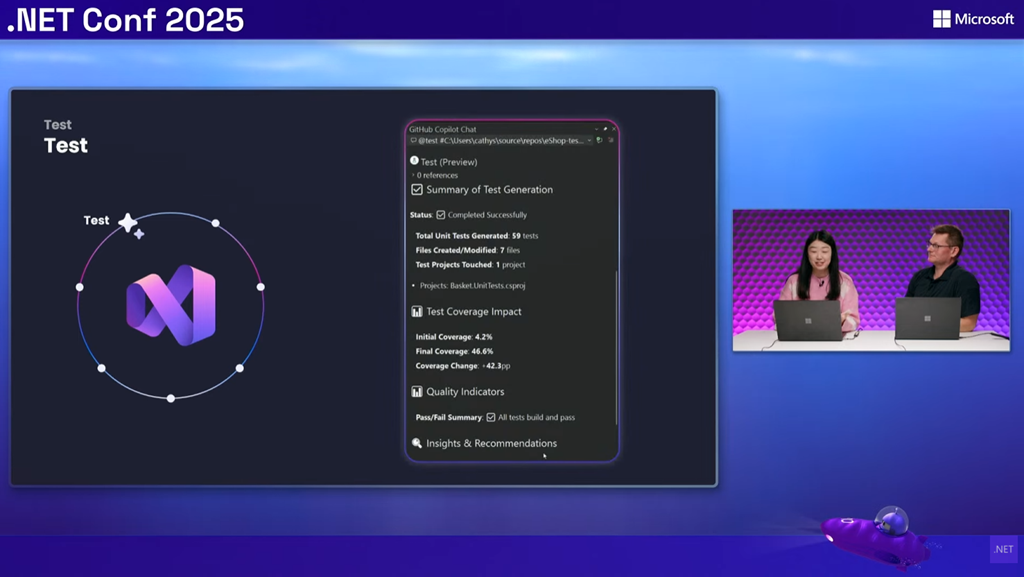Pin the GitHub Copilot Chat panel
Screen dimensions: 1024x577
point(605,129)
